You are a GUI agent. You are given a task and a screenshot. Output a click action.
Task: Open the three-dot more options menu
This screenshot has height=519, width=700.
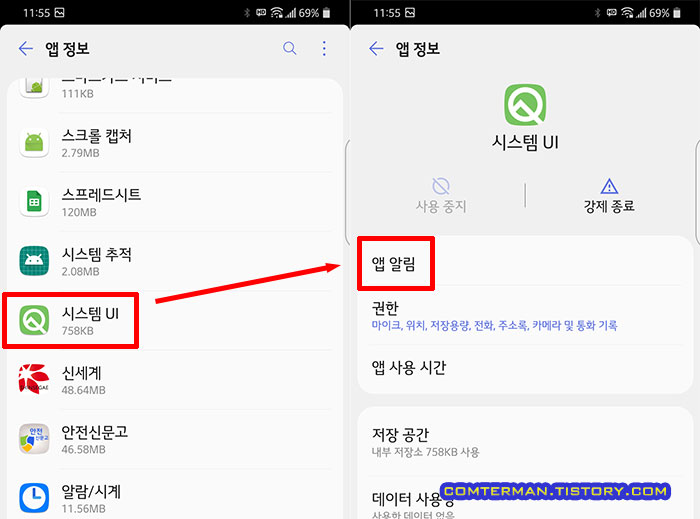click(x=324, y=48)
